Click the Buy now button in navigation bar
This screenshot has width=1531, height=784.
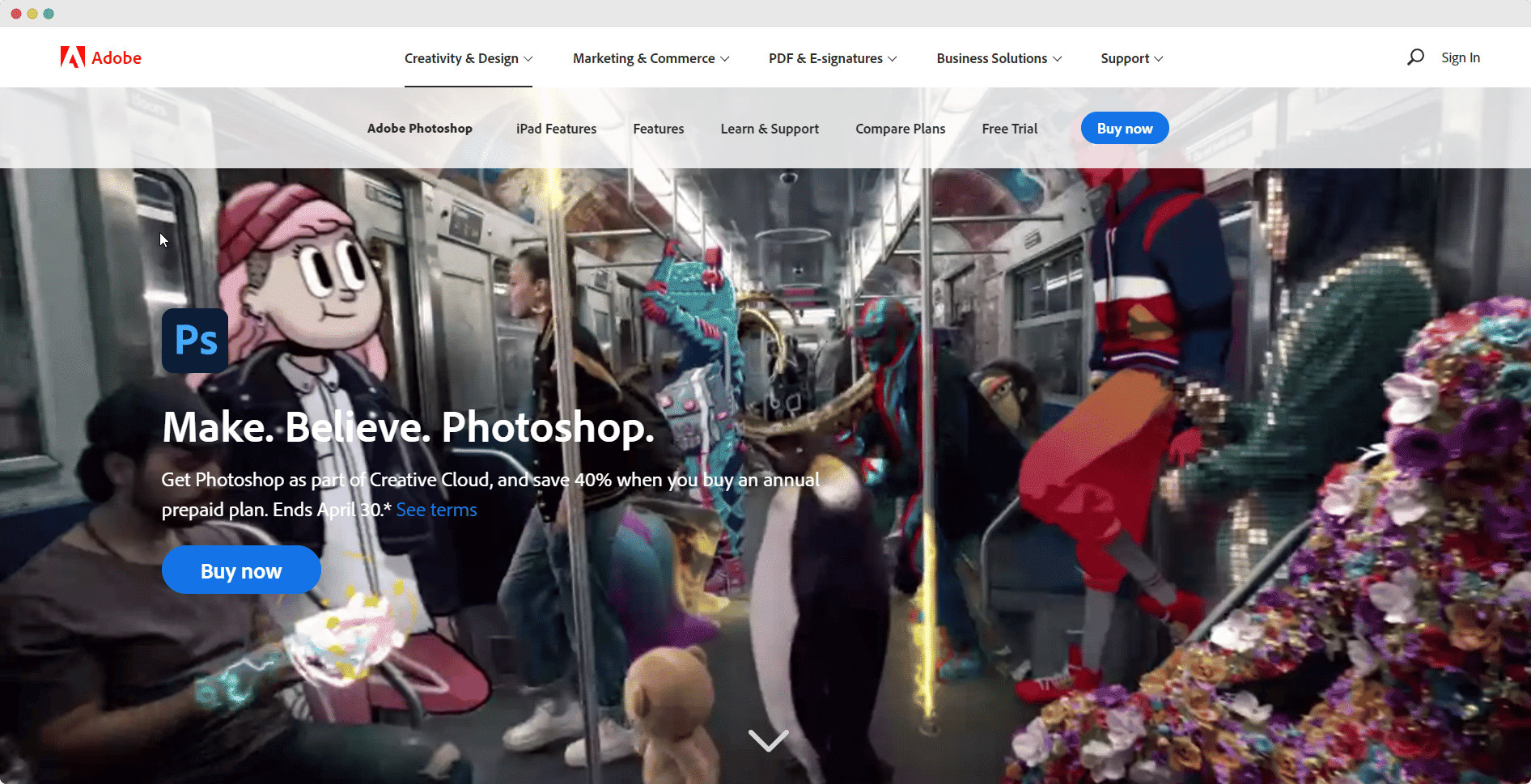(1125, 128)
